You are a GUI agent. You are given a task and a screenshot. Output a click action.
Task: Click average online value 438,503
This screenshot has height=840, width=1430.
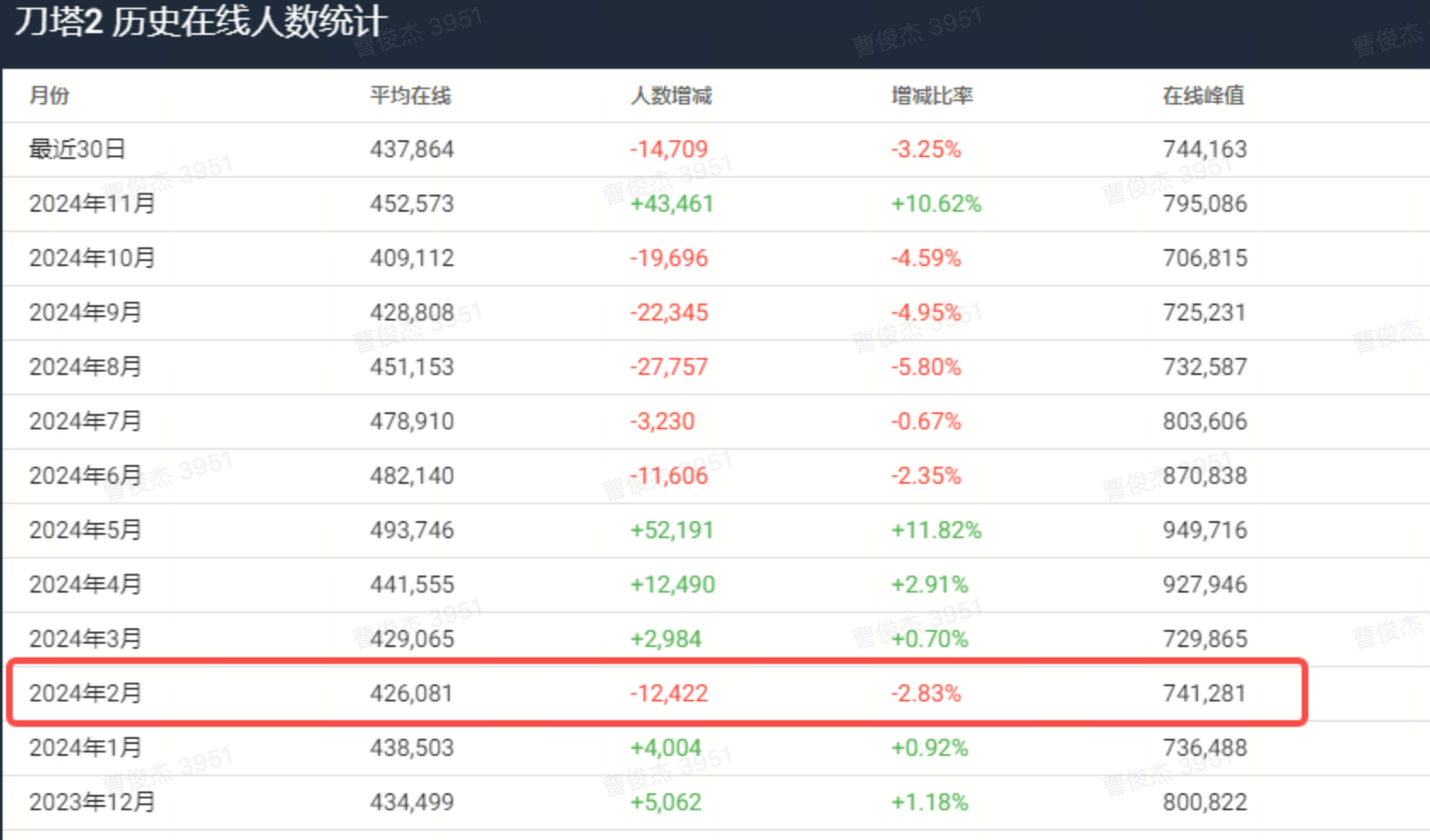pyautogui.click(x=412, y=748)
